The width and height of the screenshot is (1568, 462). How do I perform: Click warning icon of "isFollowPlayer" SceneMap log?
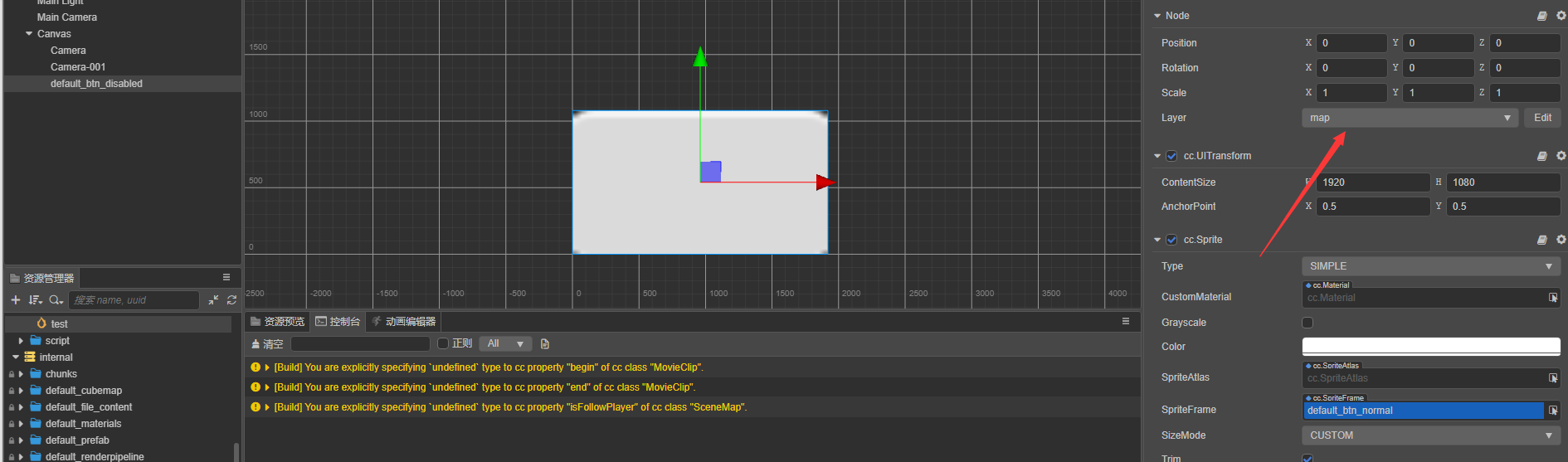pos(256,407)
